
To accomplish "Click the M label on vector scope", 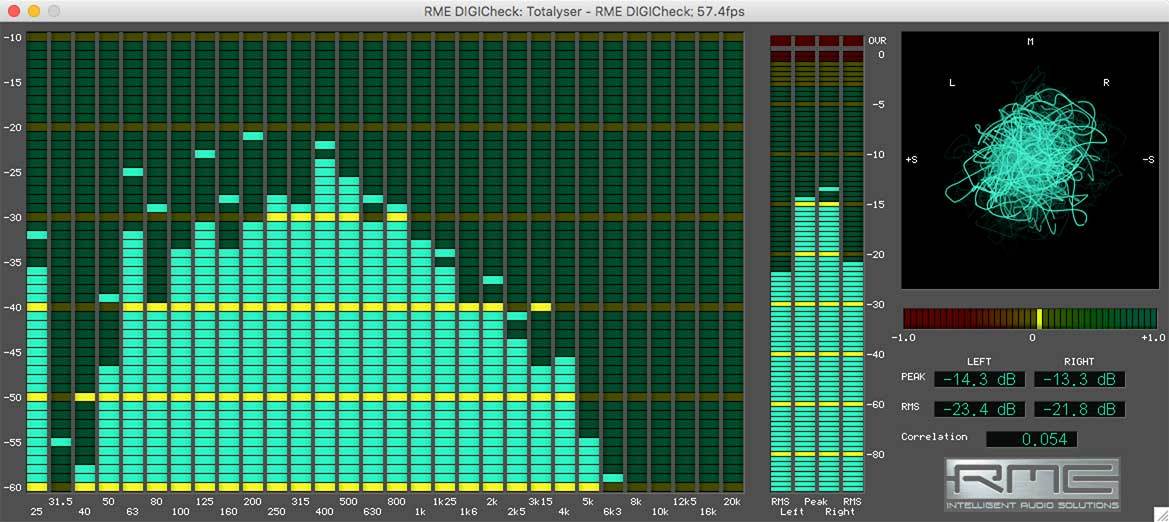I will click(x=1030, y=43).
